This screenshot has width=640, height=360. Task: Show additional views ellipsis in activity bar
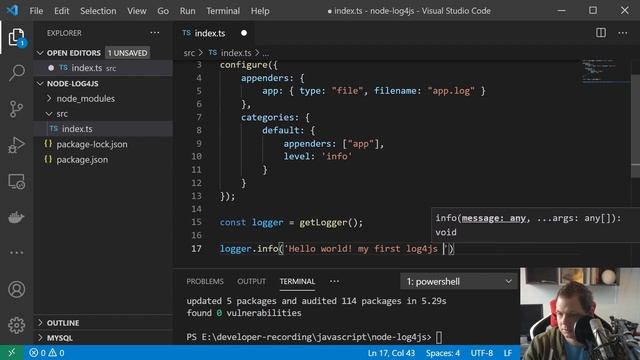point(16,253)
